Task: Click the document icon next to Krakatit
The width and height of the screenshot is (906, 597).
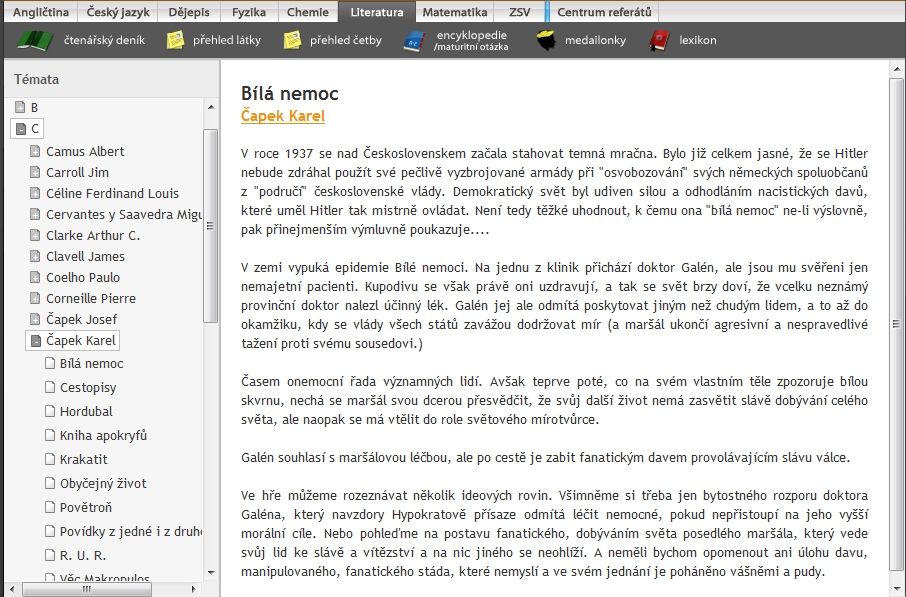Action: [x=50, y=459]
